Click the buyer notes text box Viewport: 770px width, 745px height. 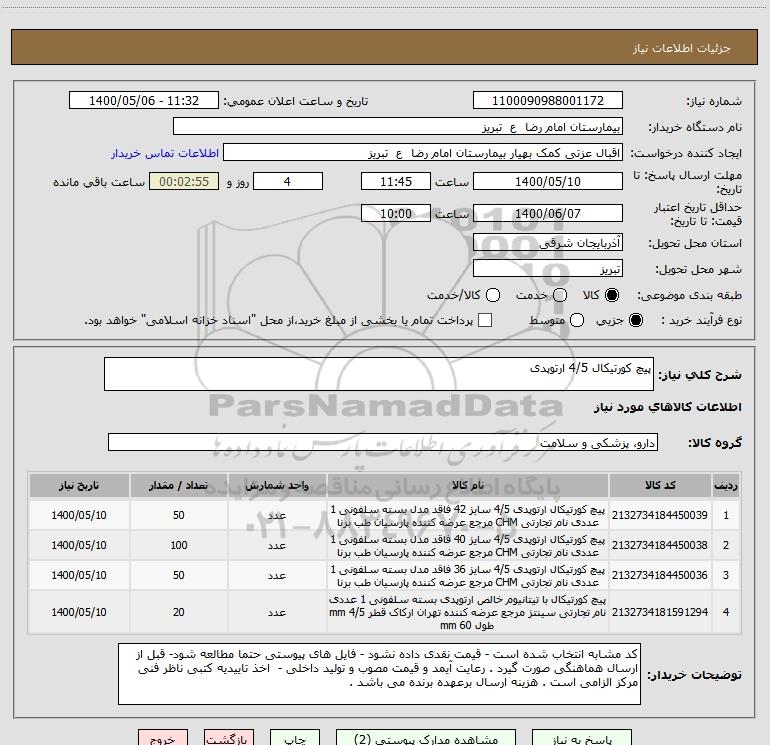pyautogui.click(x=379, y=674)
